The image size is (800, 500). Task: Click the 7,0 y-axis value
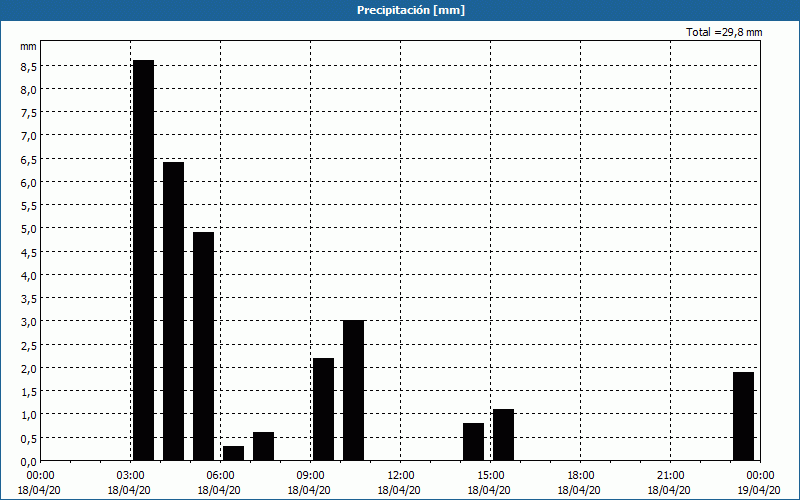coord(29,136)
